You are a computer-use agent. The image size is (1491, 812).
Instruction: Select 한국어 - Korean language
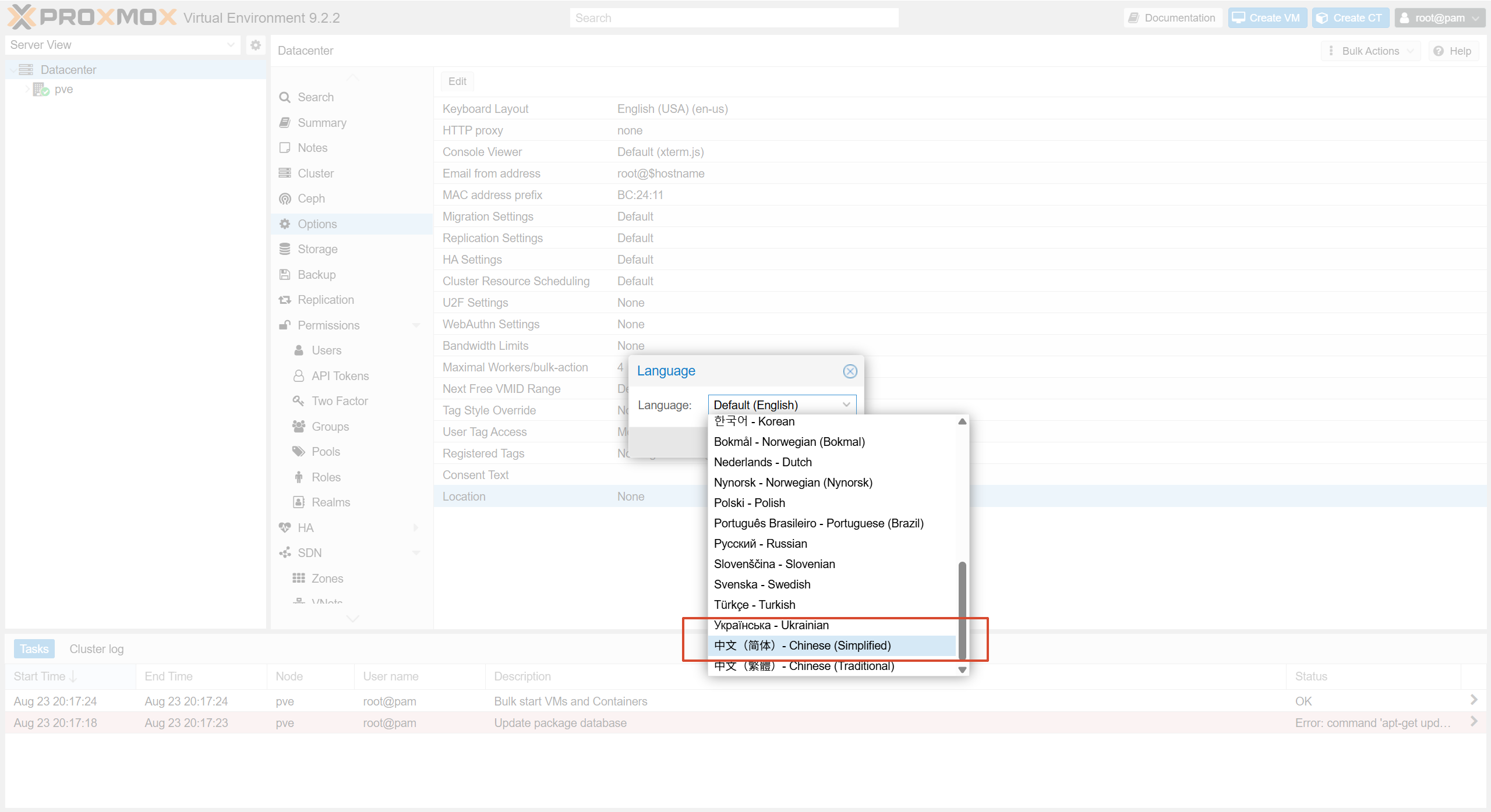[x=832, y=421]
